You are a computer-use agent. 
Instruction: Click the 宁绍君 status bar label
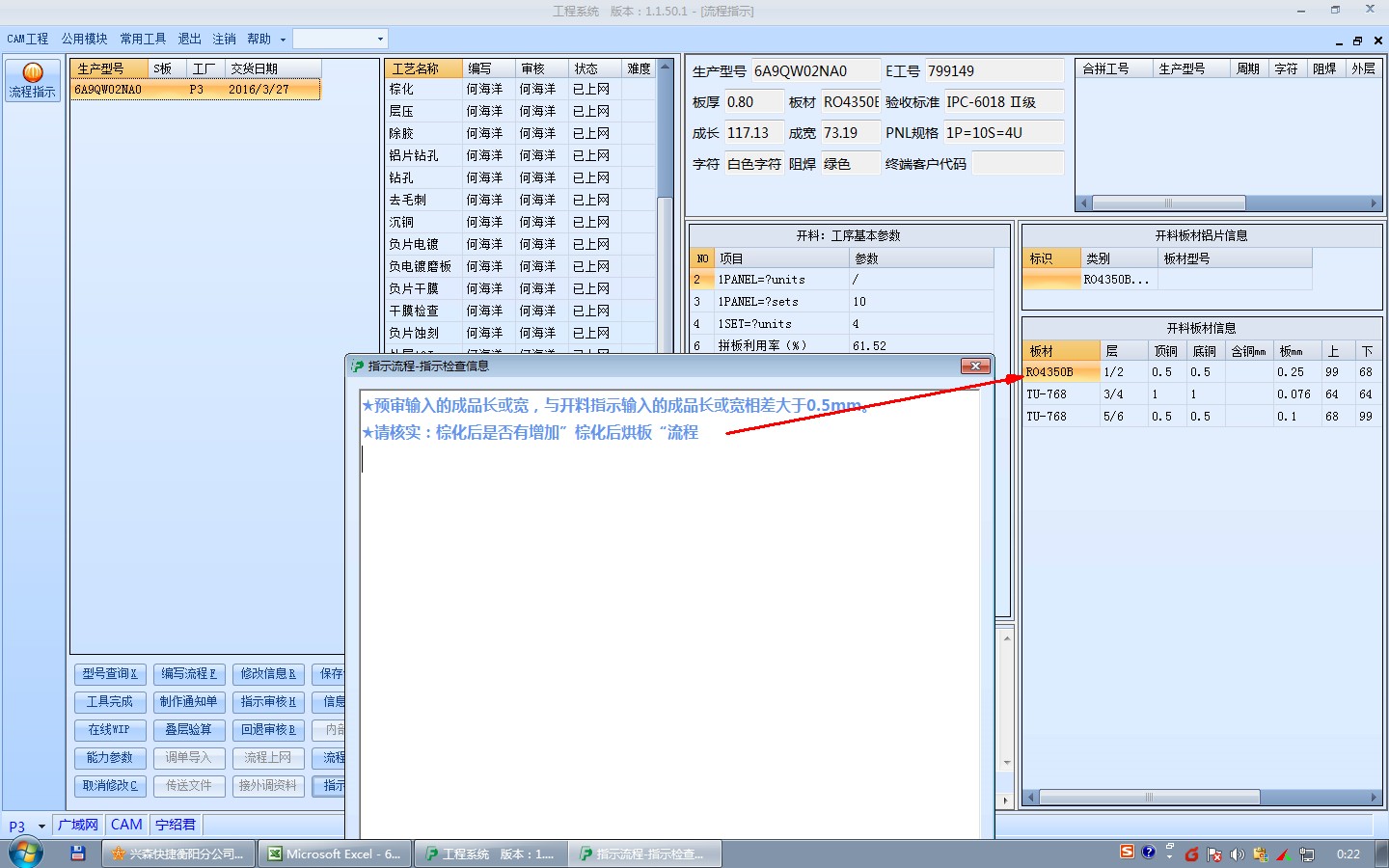point(176,826)
